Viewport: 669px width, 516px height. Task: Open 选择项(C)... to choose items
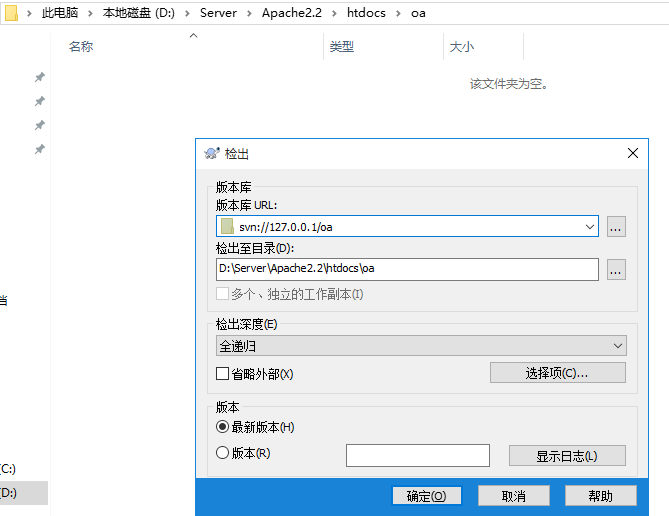coord(557,373)
